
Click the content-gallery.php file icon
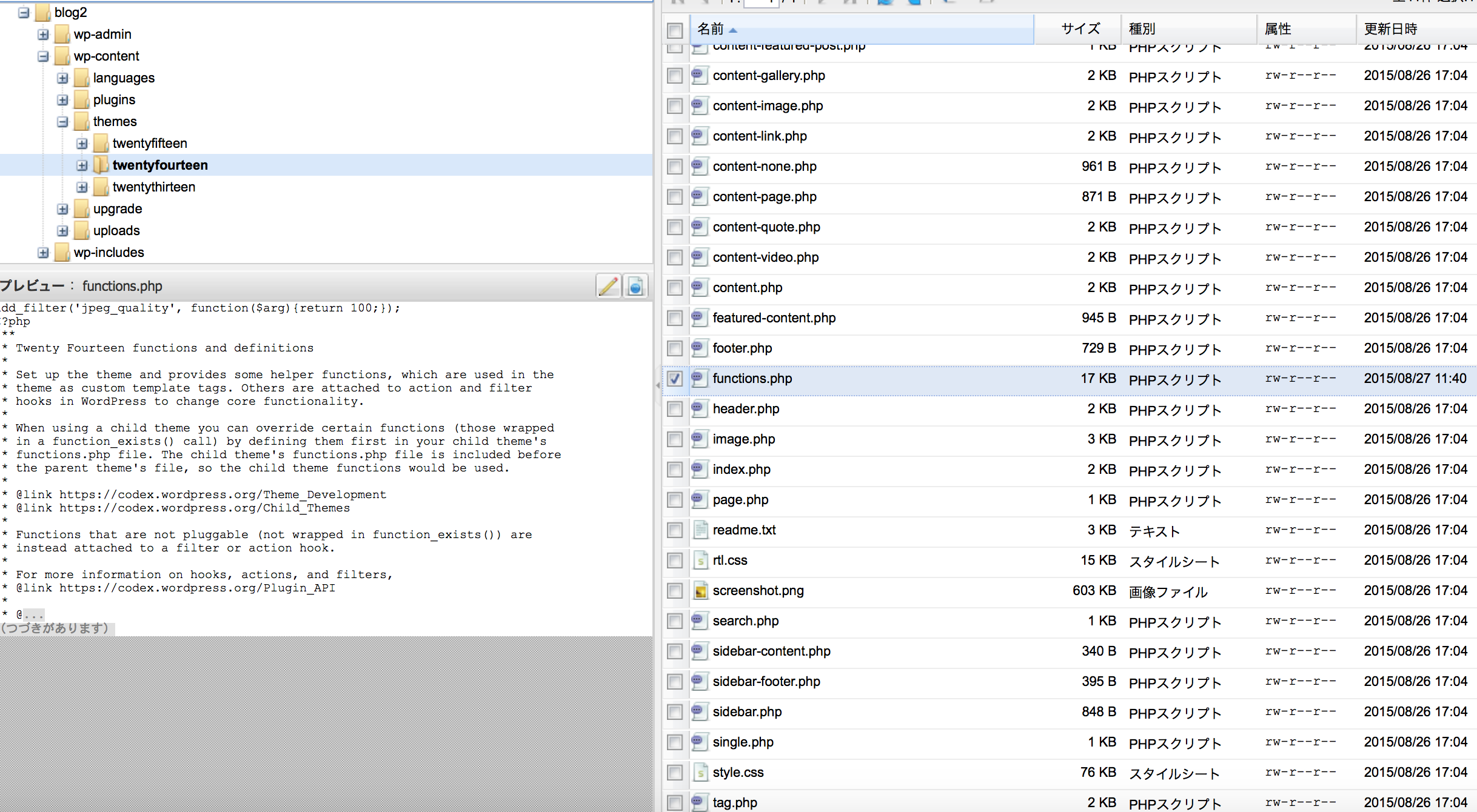tap(699, 75)
